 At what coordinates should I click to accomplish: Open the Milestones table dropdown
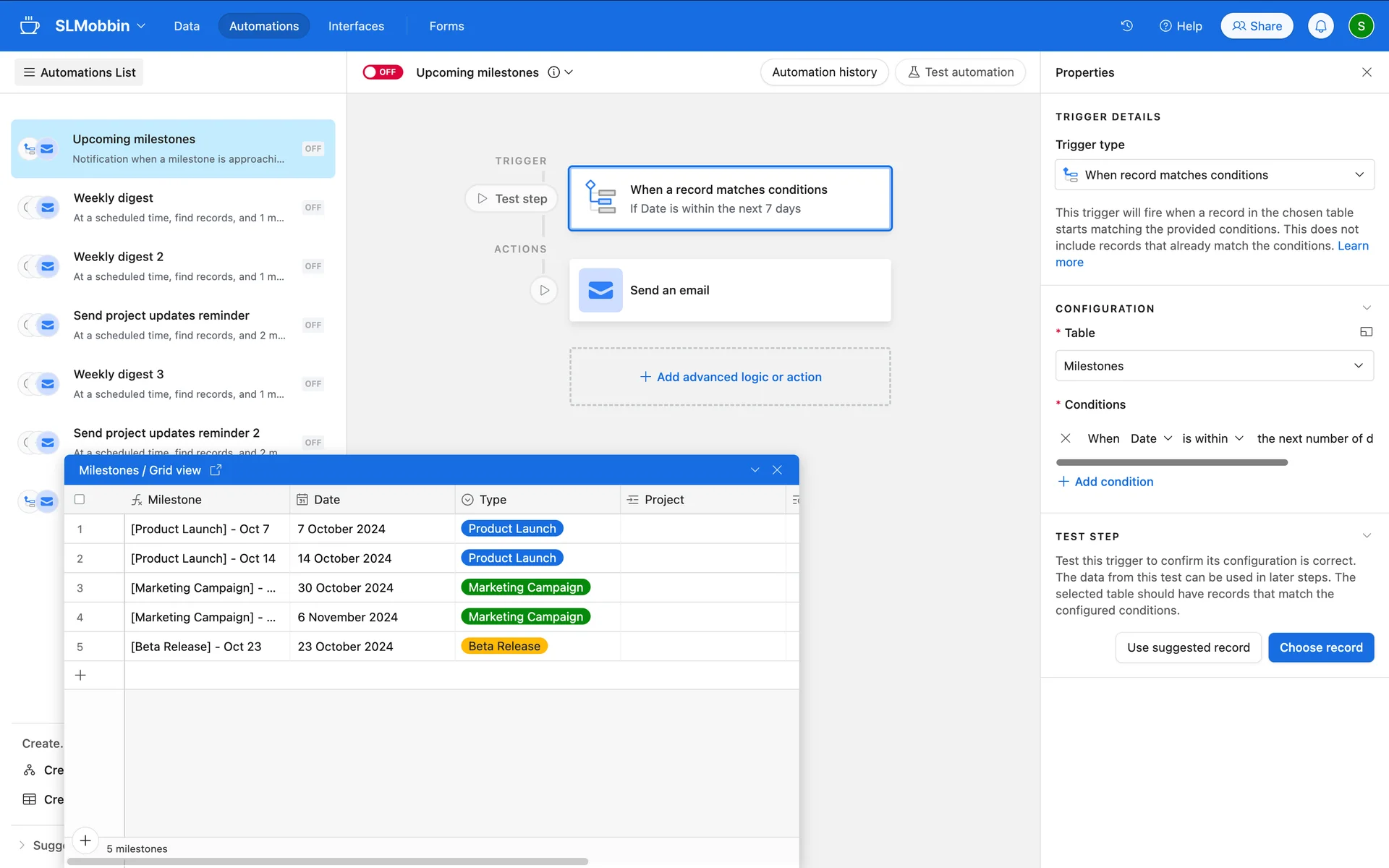(x=1214, y=366)
